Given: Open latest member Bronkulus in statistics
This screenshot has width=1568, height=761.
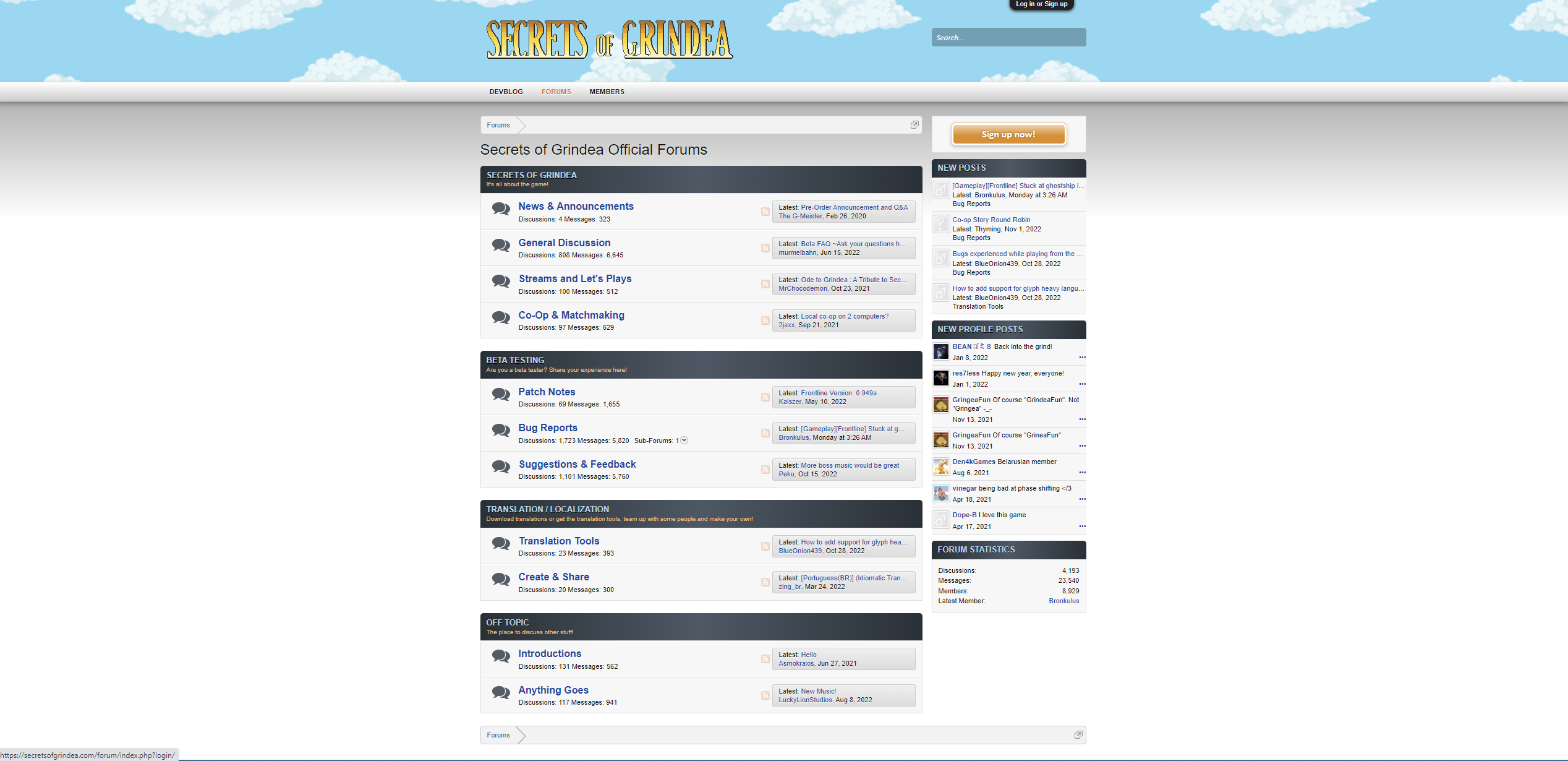Looking at the screenshot, I should tap(1063, 601).
